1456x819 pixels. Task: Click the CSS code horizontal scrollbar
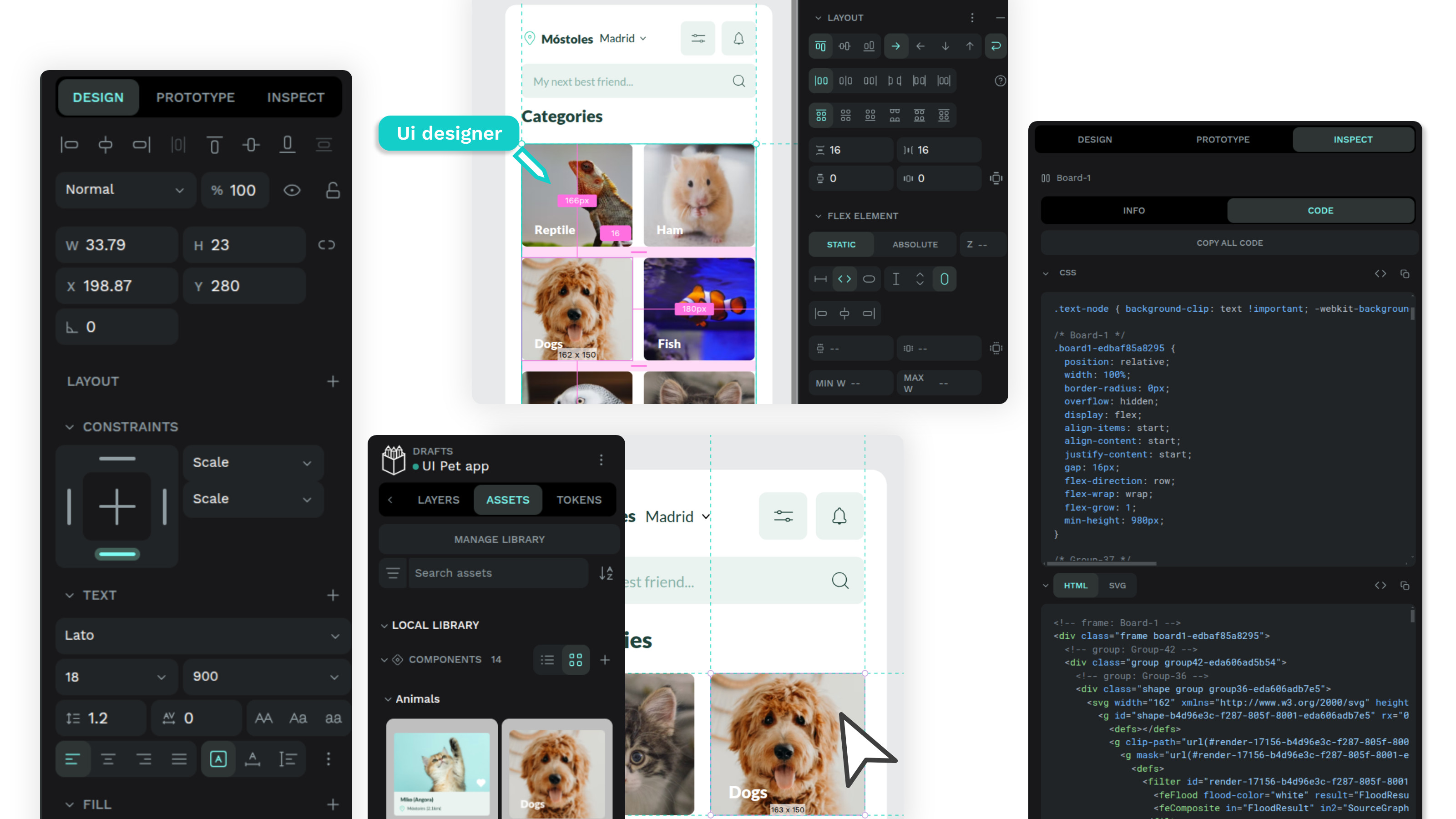click(x=1101, y=563)
